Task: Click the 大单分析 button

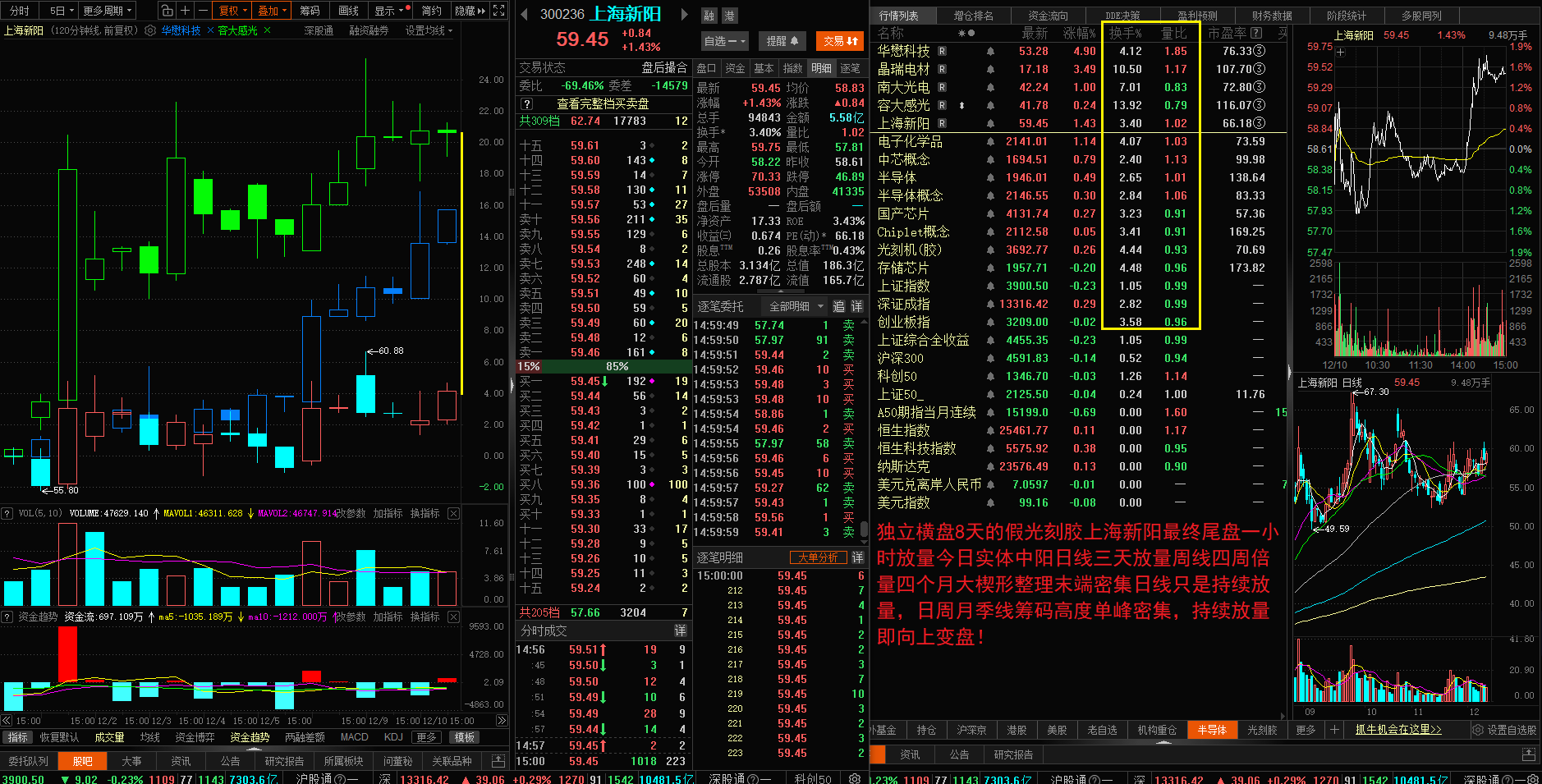Action: coord(818,557)
